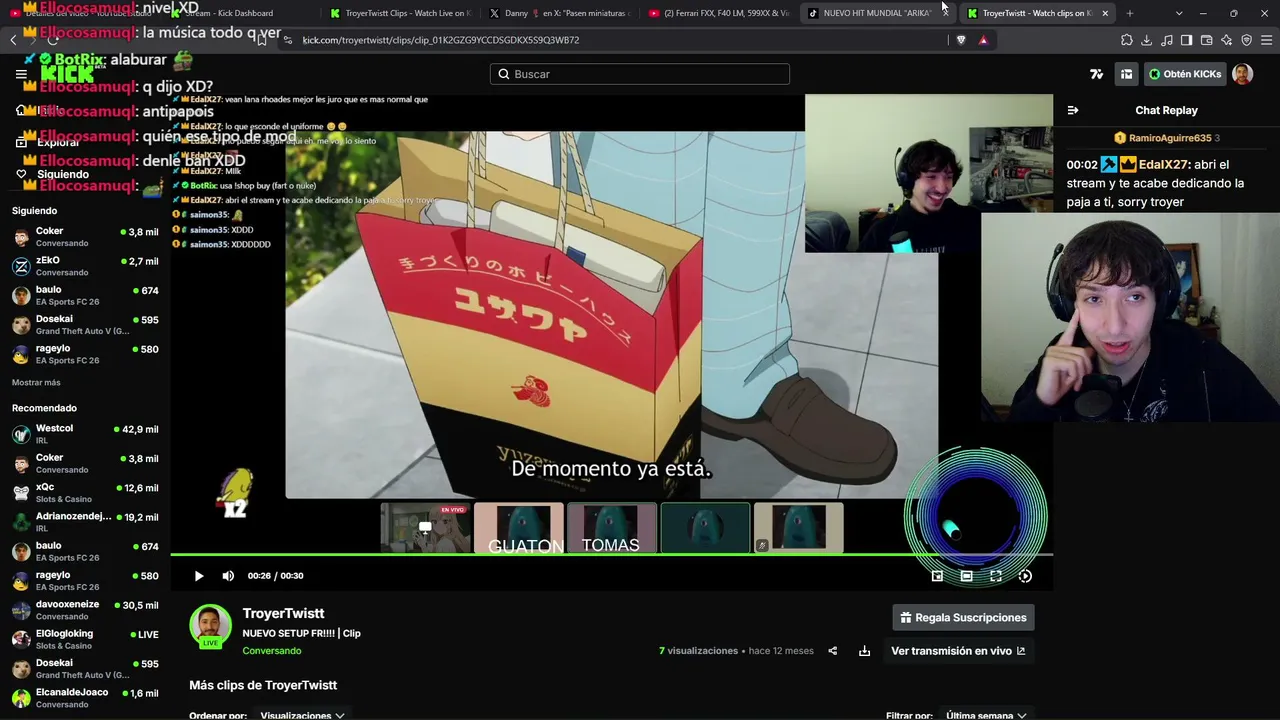Click Regala Suscripciones button
This screenshot has height=720, width=1280.
point(963,618)
